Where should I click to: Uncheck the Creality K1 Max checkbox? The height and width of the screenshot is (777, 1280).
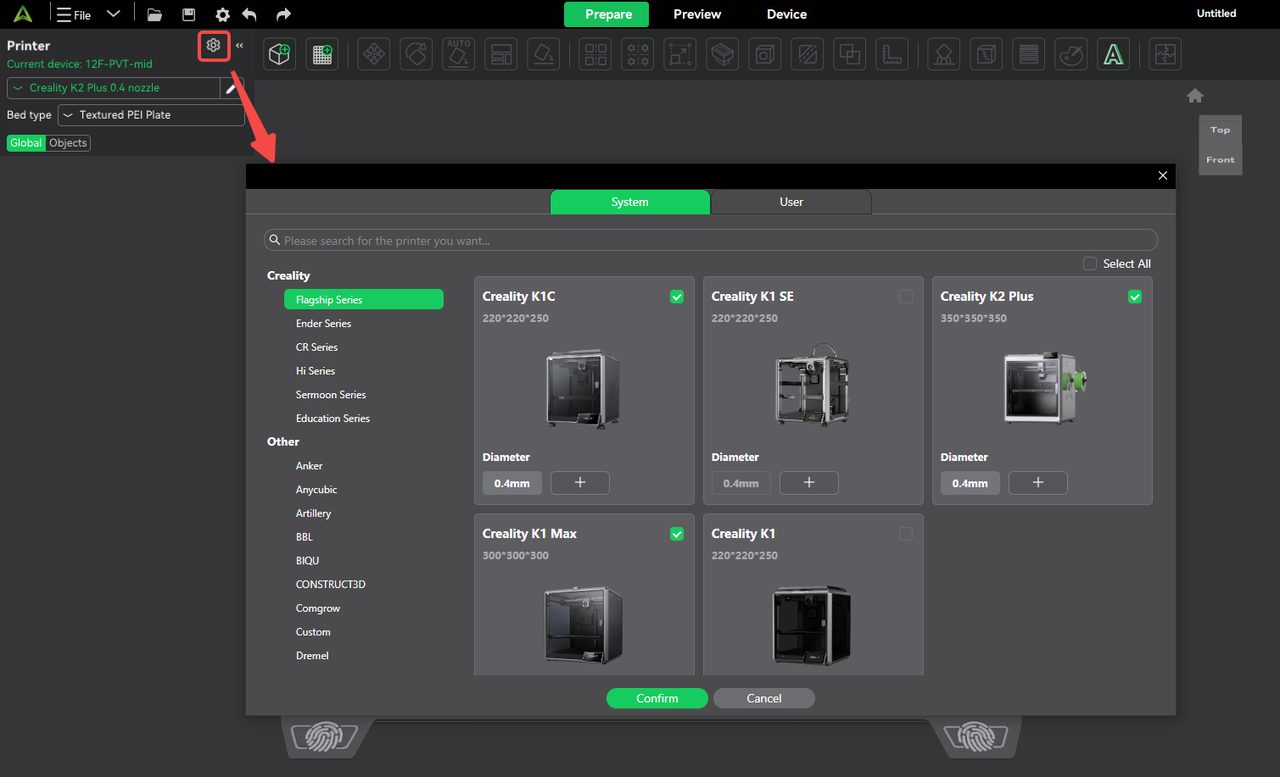click(x=677, y=534)
